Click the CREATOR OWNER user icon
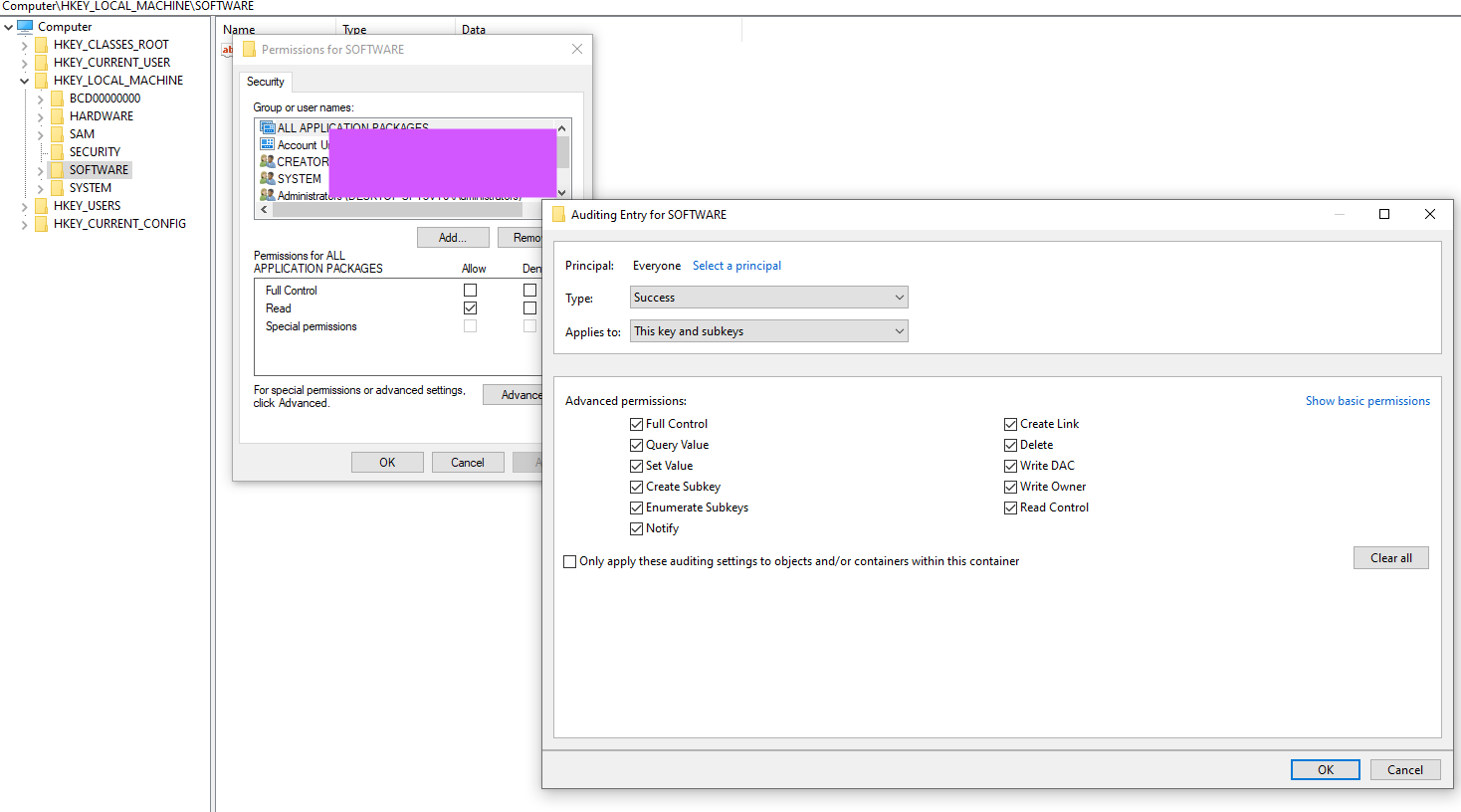 tap(267, 161)
